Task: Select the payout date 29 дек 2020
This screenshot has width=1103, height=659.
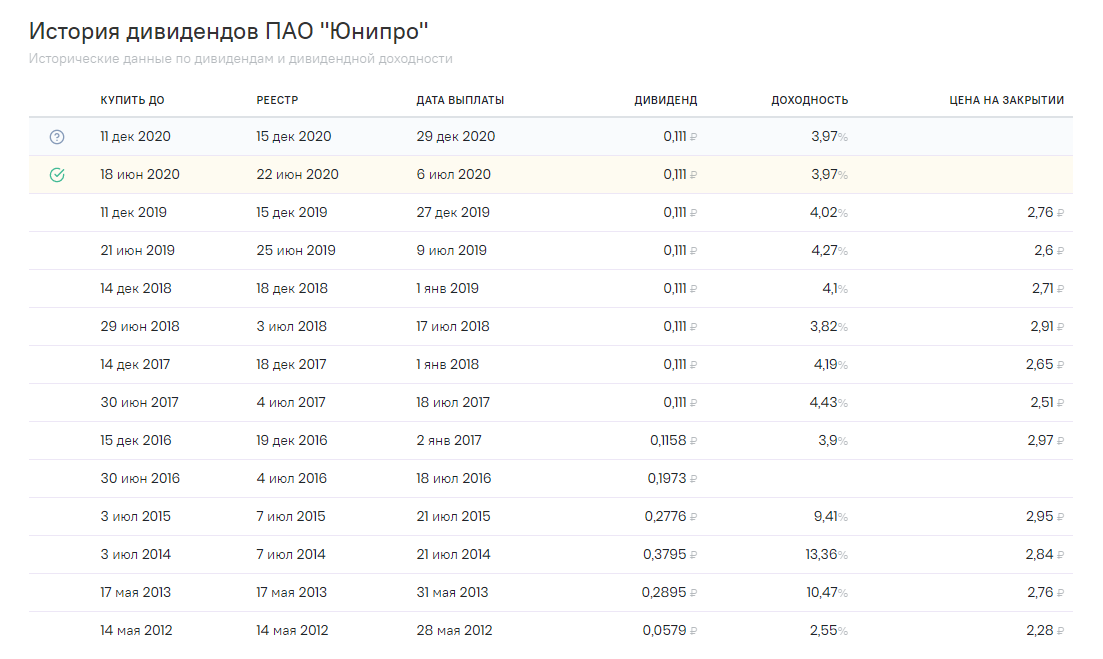Action: tap(455, 136)
